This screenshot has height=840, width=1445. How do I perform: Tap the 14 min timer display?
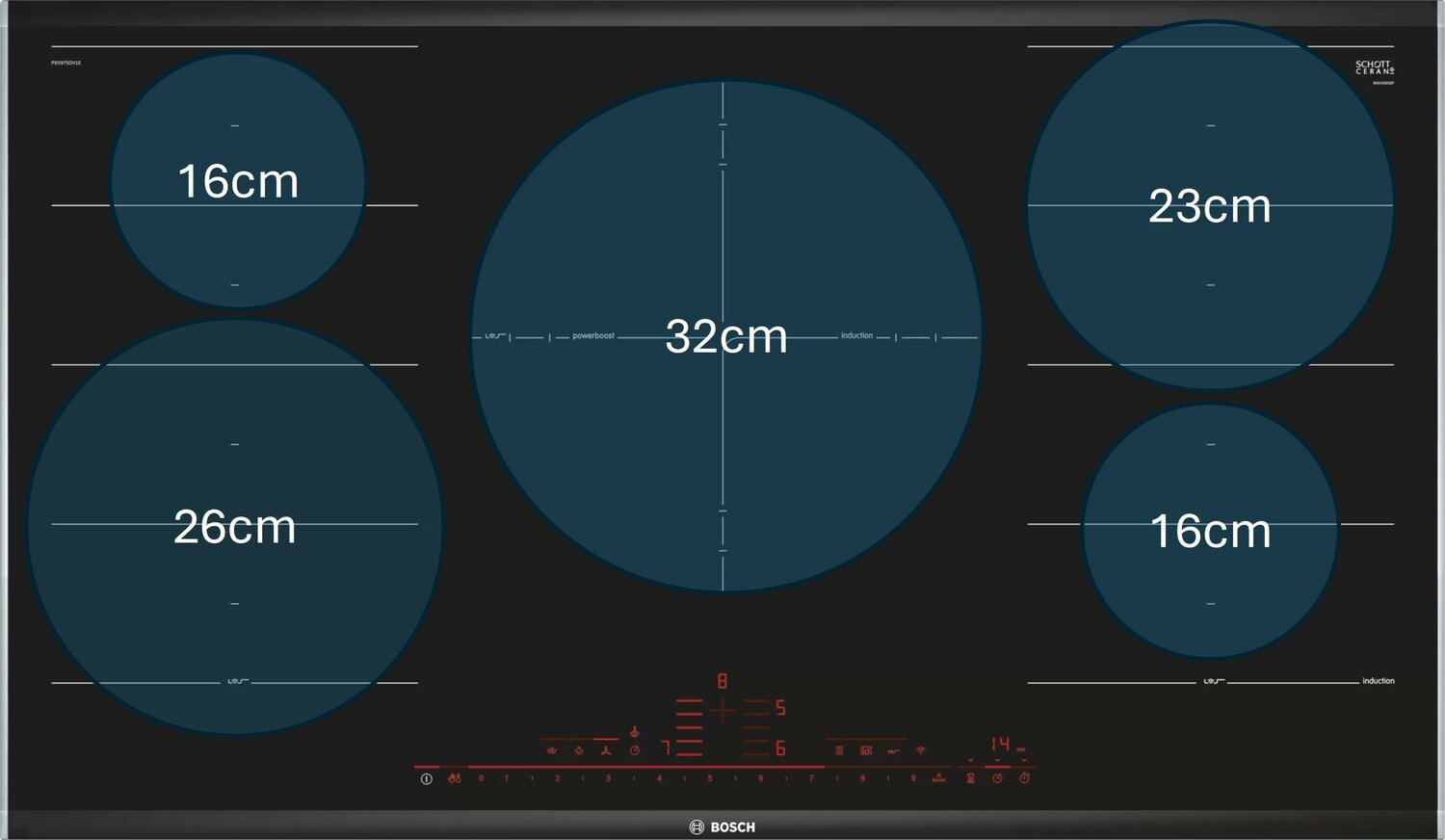tap(1002, 745)
